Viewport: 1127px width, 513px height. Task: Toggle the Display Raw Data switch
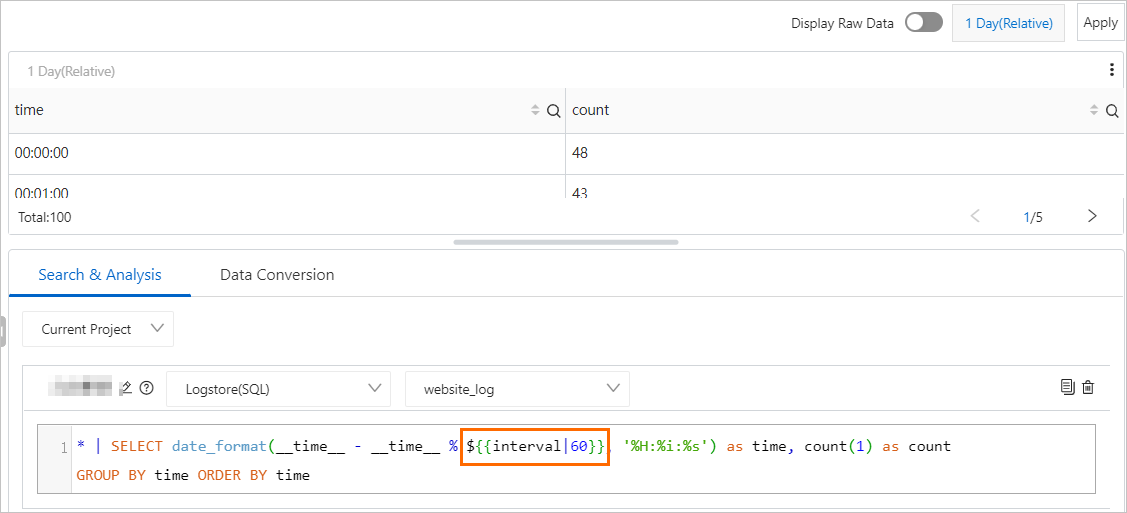click(924, 23)
